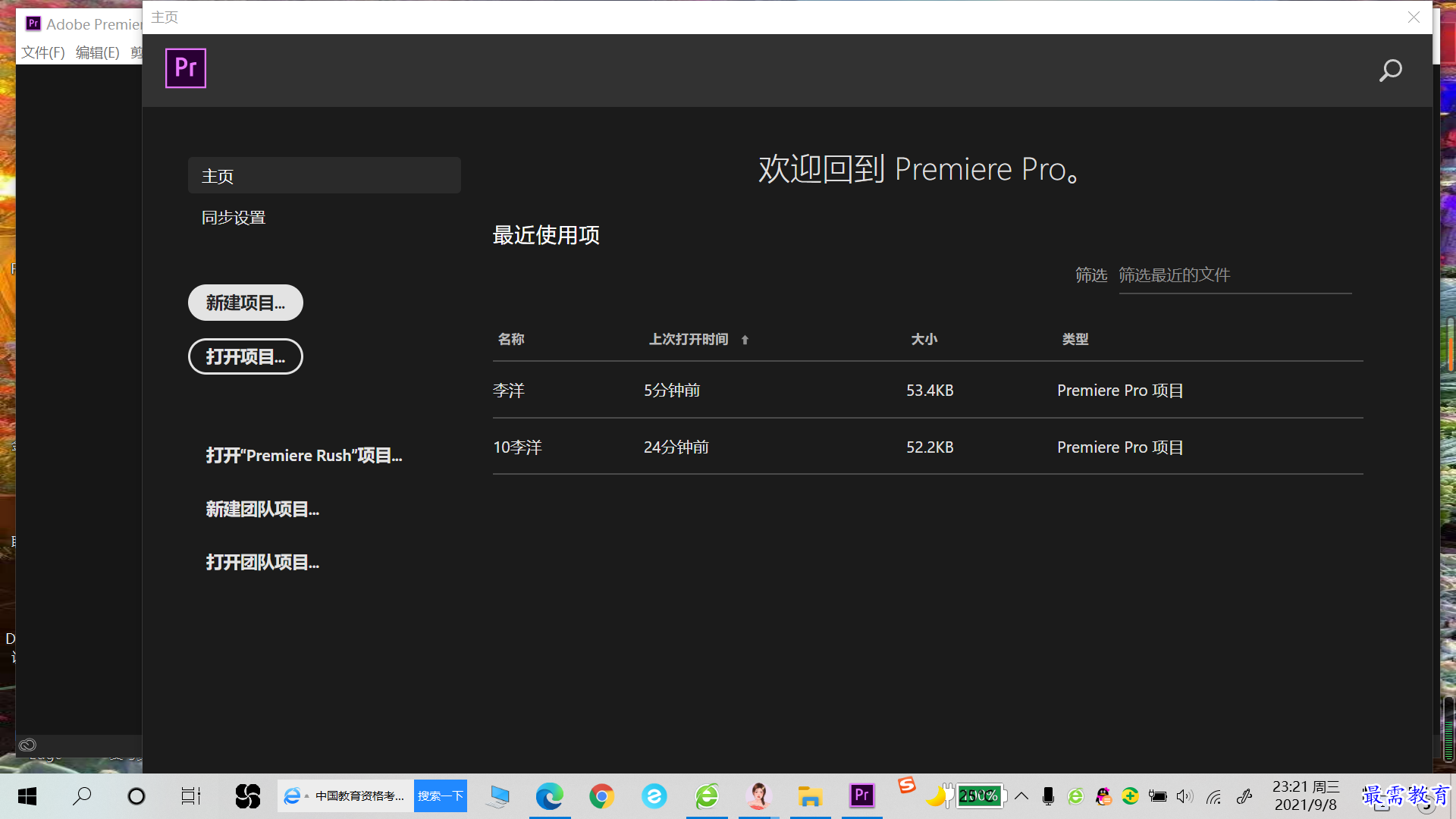Open Task View on taskbar
The width and height of the screenshot is (1456, 819).
pyautogui.click(x=191, y=796)
